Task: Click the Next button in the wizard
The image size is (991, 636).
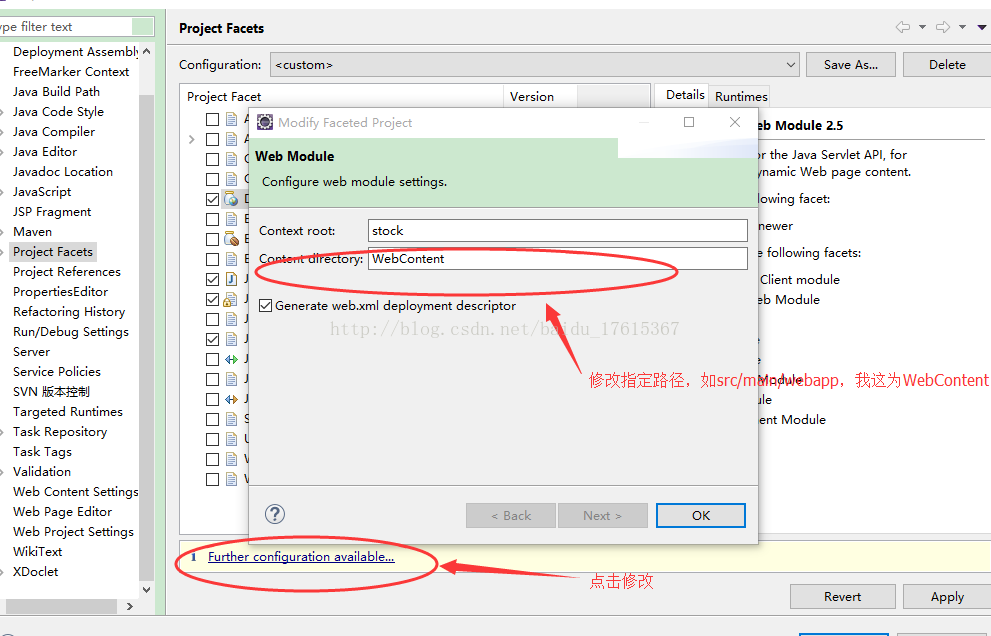Action: 602,515
